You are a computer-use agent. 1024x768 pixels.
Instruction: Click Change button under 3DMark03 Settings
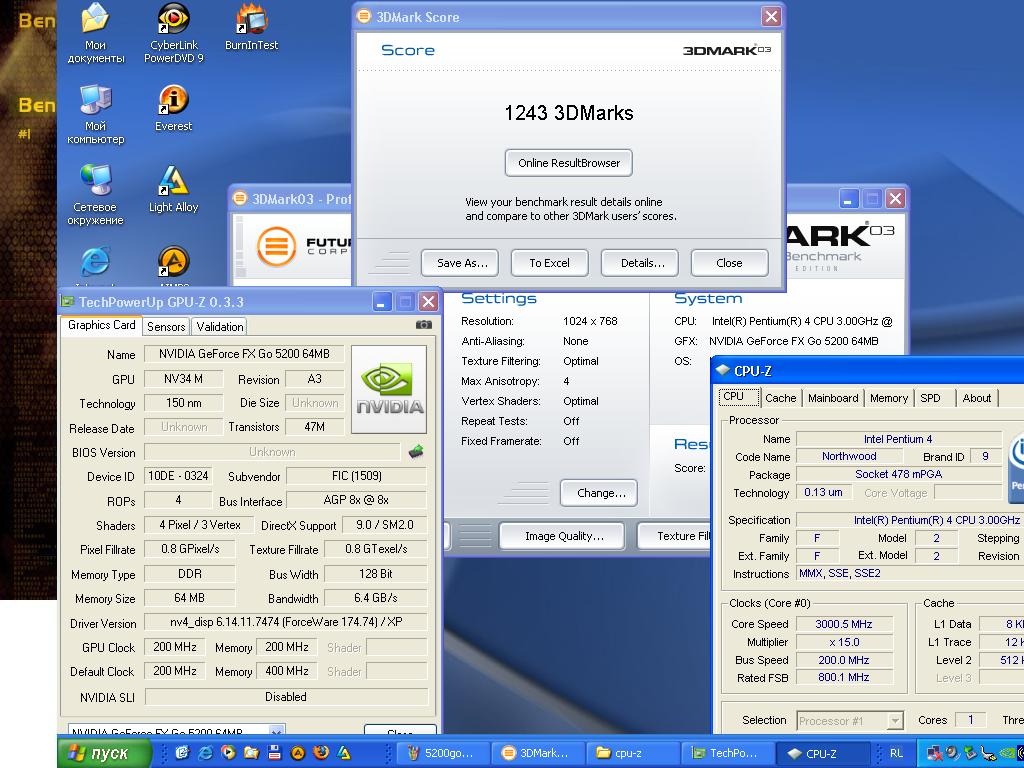tap(601, 493)
